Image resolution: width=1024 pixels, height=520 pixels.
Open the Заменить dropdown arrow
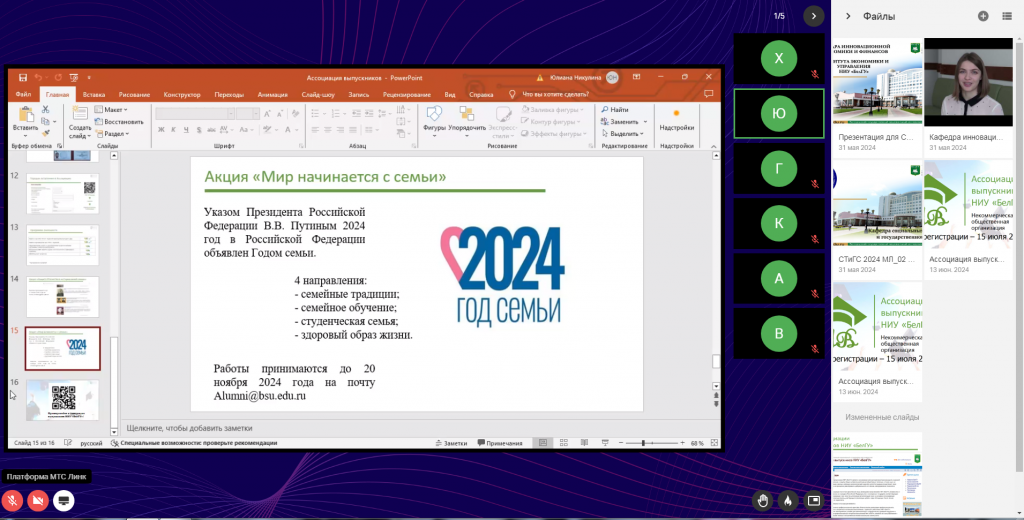645,122
